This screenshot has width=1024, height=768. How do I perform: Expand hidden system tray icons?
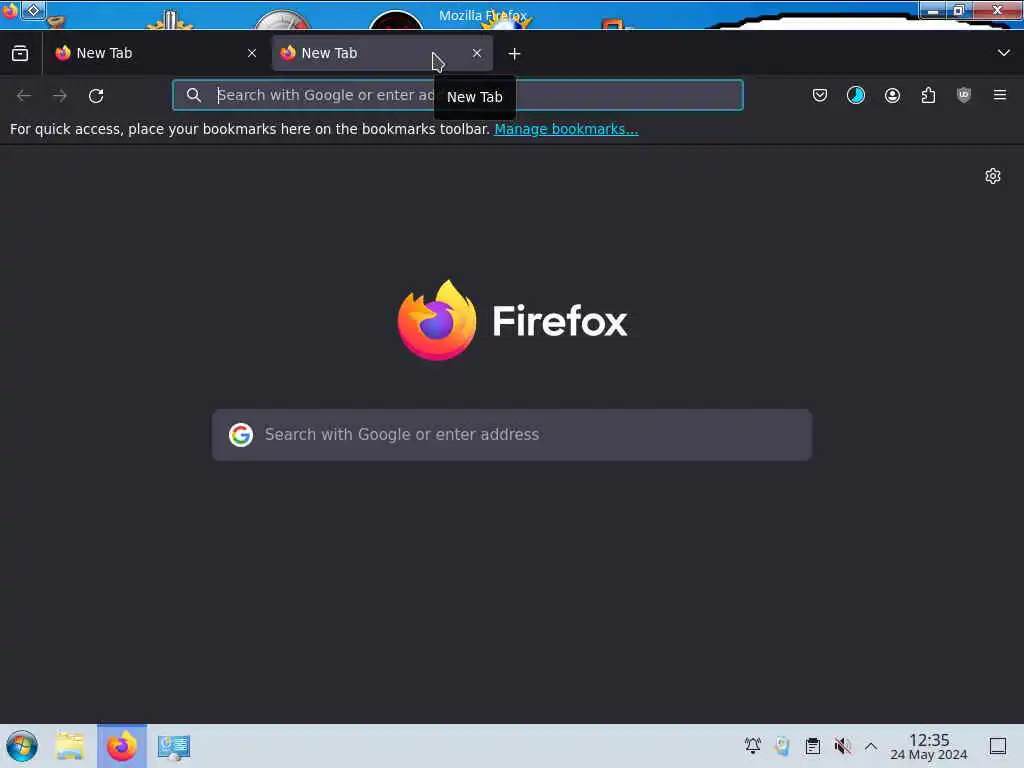click(x=871, y=745)
